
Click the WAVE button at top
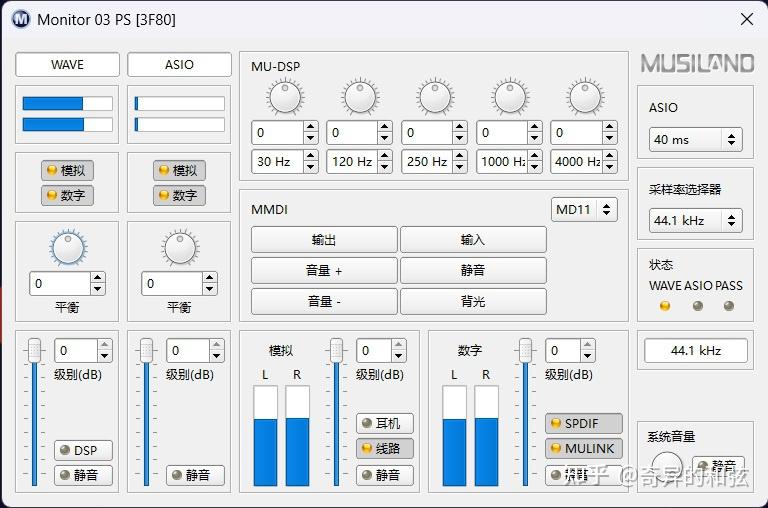pyautogui.click(x=67, y=65)
